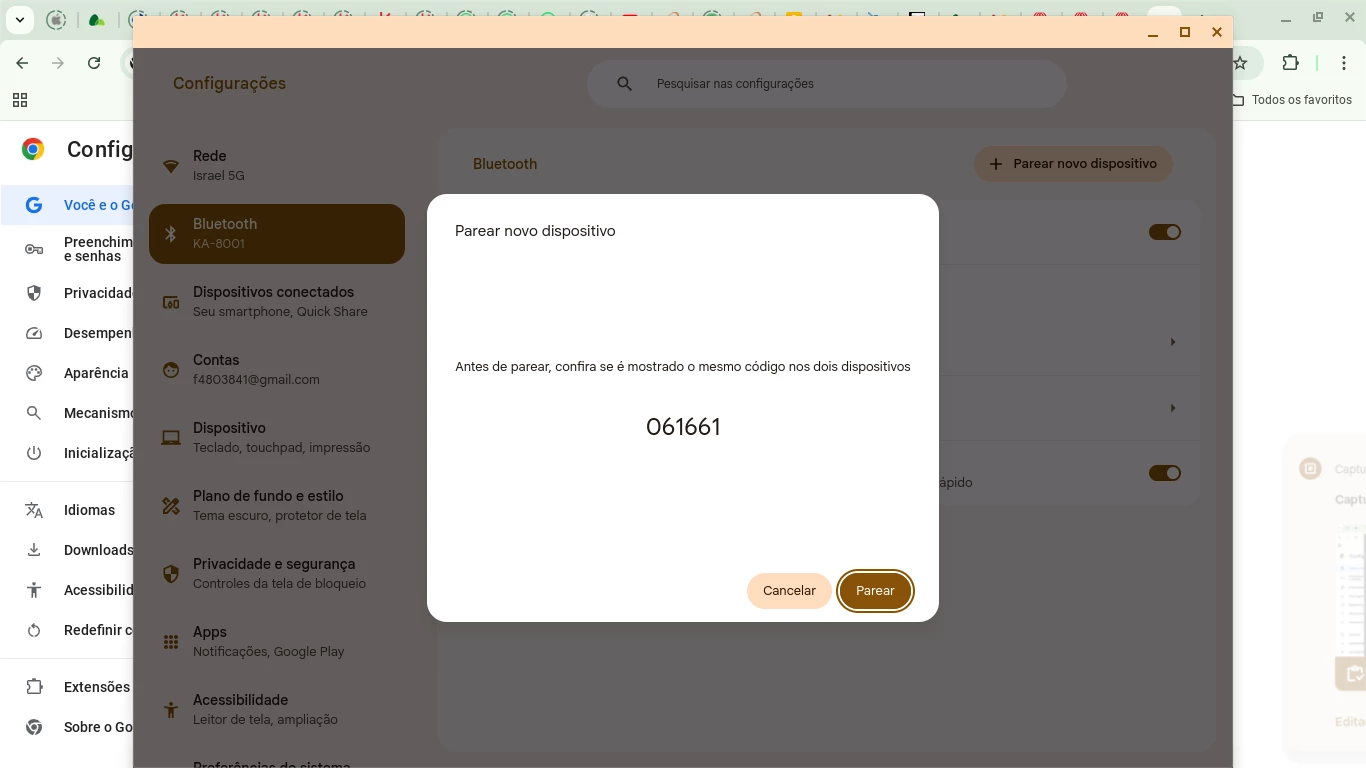Open Chrome apps grid shortcut in bookmarks bar
This screenshot has width=1366, height=768.
pos(20,100)
